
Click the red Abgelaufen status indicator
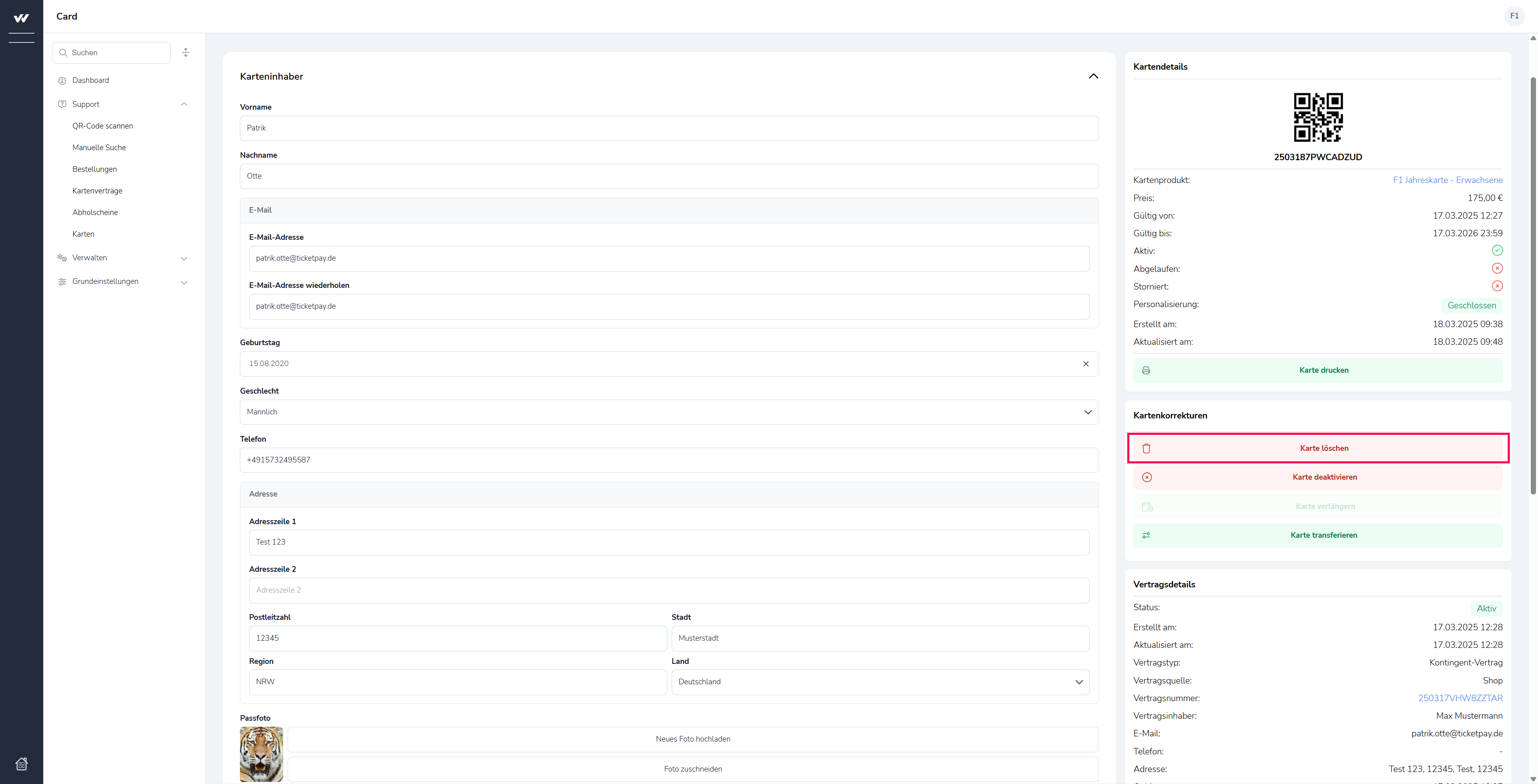(1497, 268)
